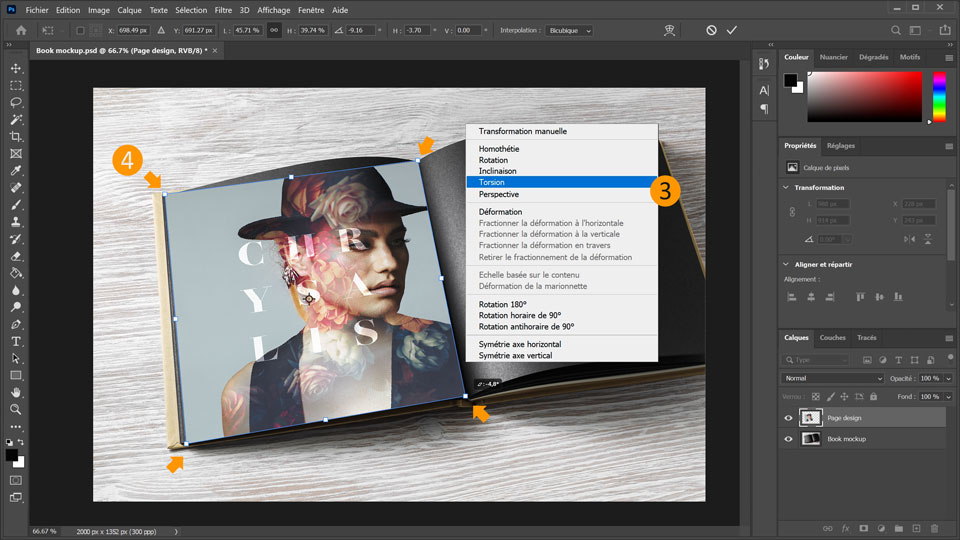Select the Zoom tool
This screenshot has height=540, width=960.
point(16,409)
